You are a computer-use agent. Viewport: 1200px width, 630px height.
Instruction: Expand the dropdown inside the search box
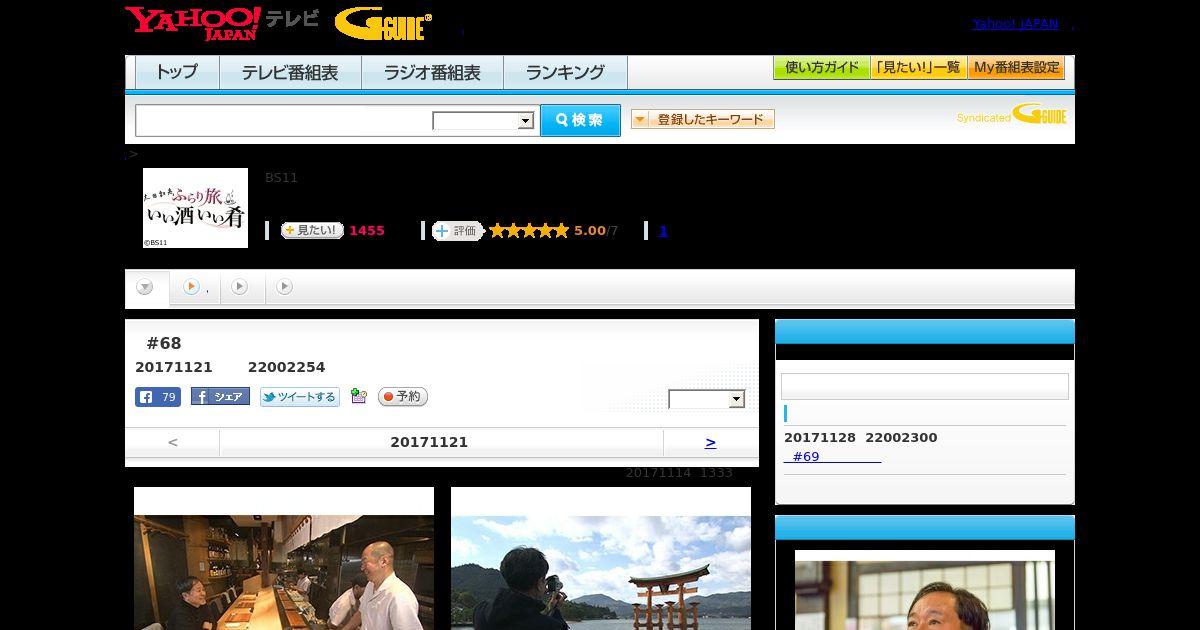[484, 121]
